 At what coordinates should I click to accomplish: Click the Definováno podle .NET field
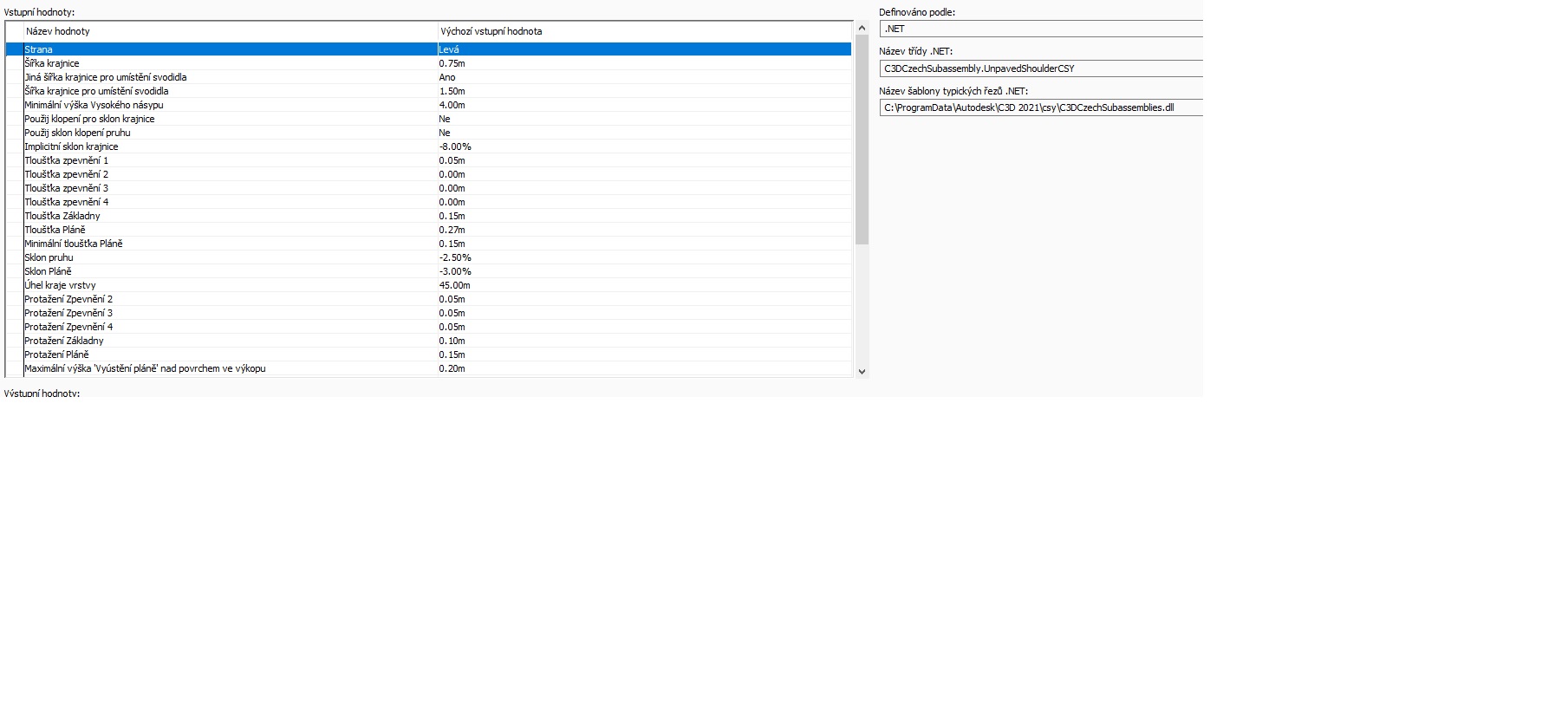pos(1040,29)
